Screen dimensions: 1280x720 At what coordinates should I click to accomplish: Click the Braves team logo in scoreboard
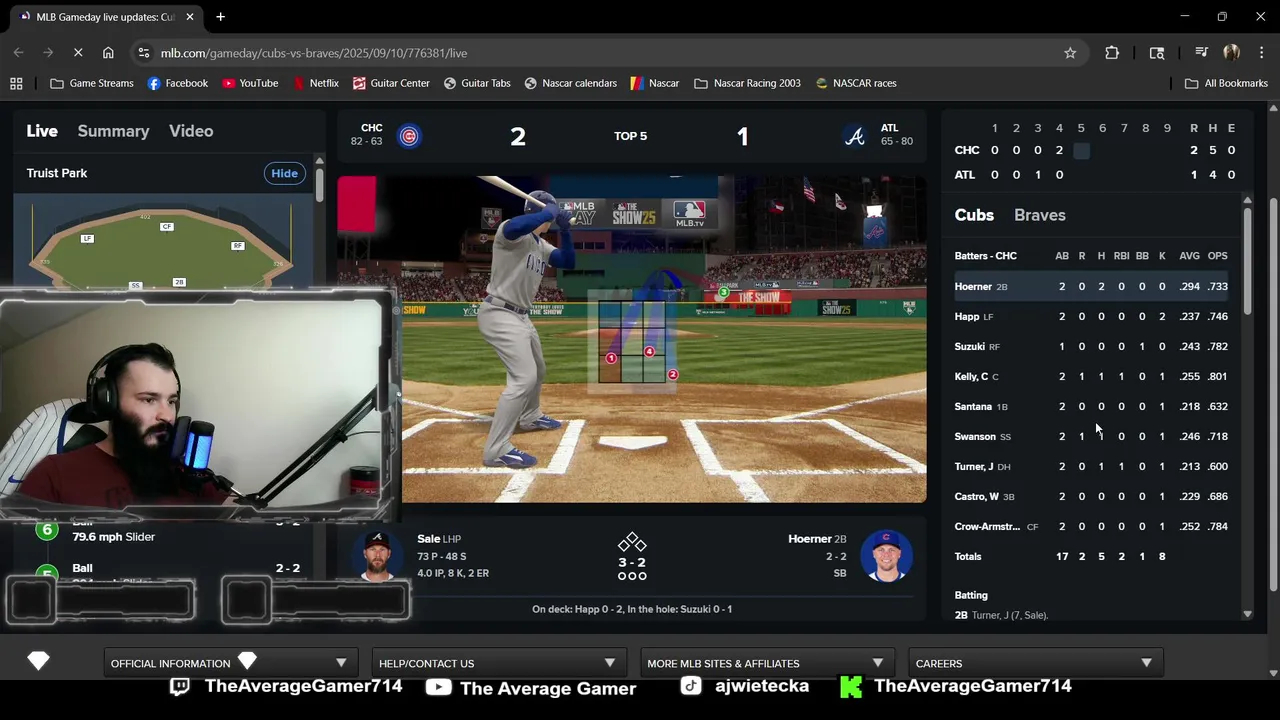click(x=855, y=136)
